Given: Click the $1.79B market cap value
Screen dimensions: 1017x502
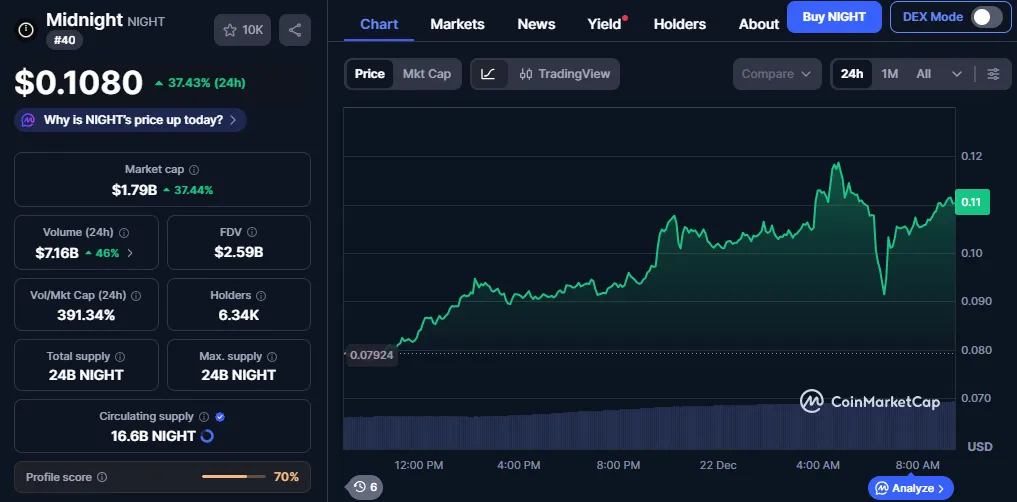Looking at the screenshot, I should 134,190.
